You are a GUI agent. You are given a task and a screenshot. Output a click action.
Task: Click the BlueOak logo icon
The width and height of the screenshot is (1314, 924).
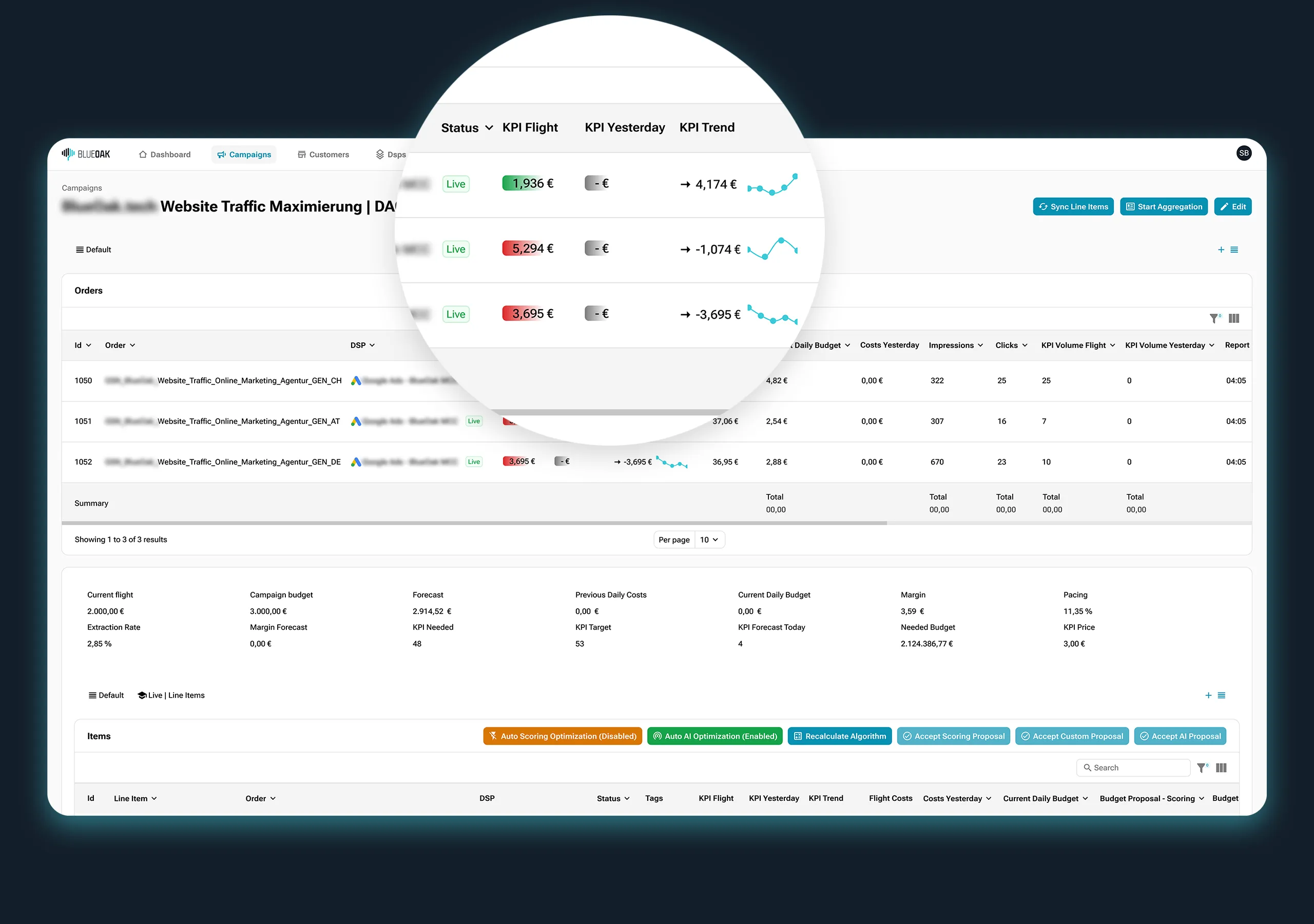coord(68,153)
